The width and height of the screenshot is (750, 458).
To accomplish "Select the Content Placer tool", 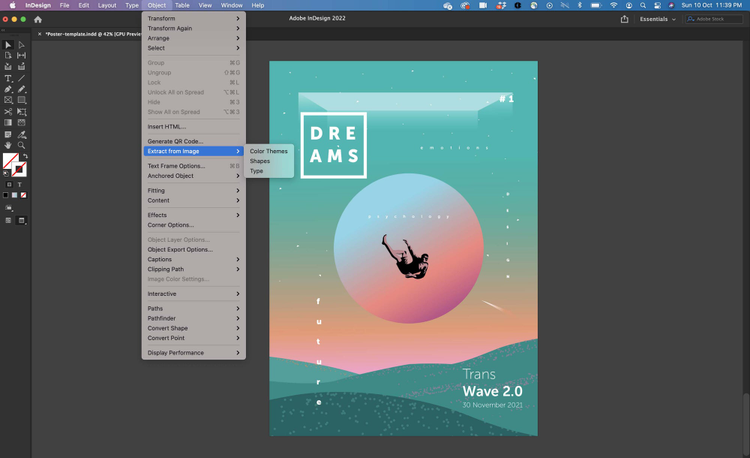I will [x=22, y=66].
